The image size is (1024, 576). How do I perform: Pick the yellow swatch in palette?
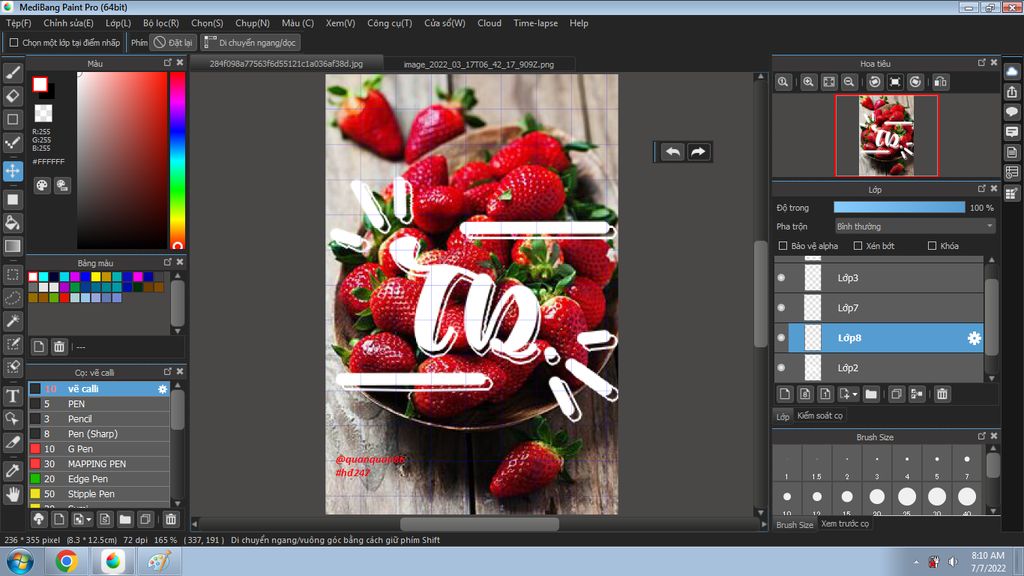coord(96,277)
